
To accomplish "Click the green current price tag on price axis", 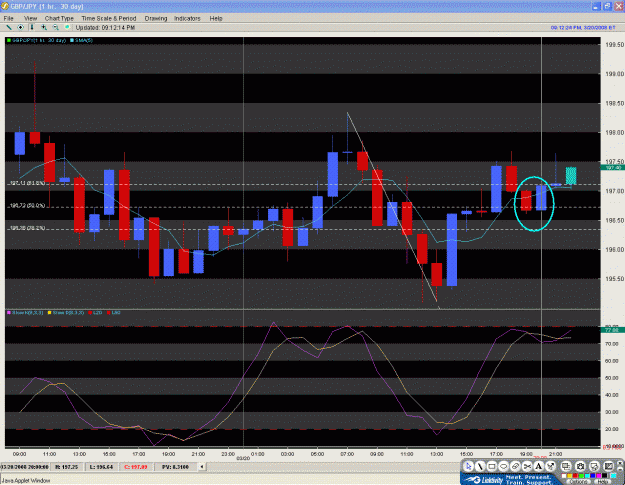I will click(613, 168).
